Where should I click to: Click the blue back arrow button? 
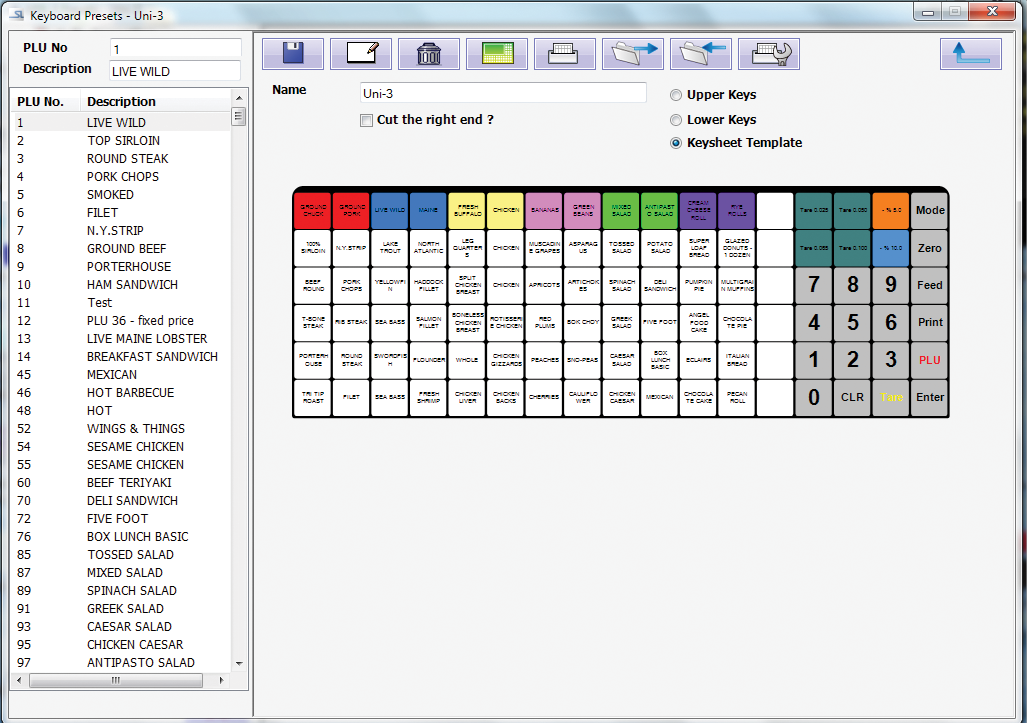(970, 54)
